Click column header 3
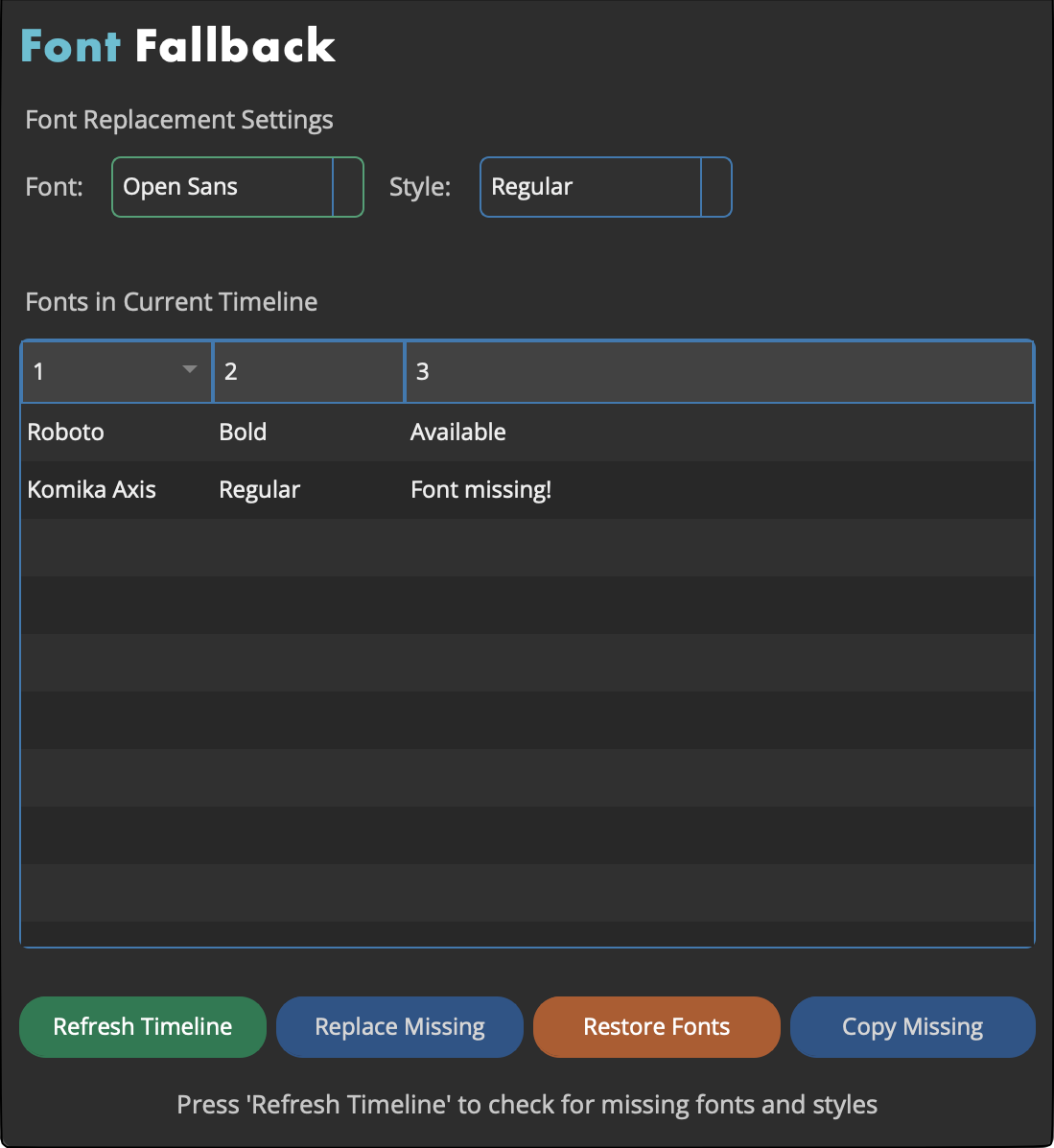1054x1148 pixels. (x=718, y=372)
